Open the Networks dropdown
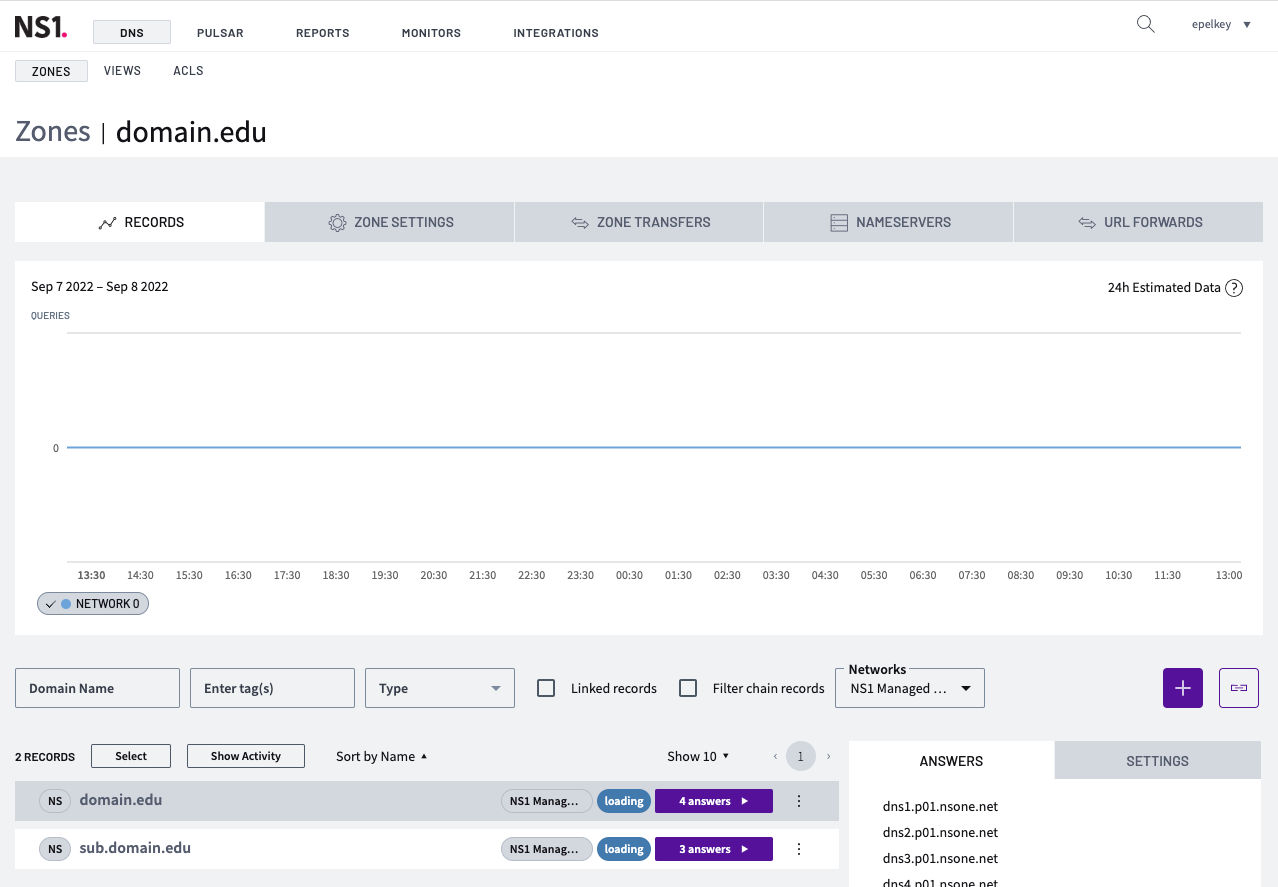 (x=910, y=688)
